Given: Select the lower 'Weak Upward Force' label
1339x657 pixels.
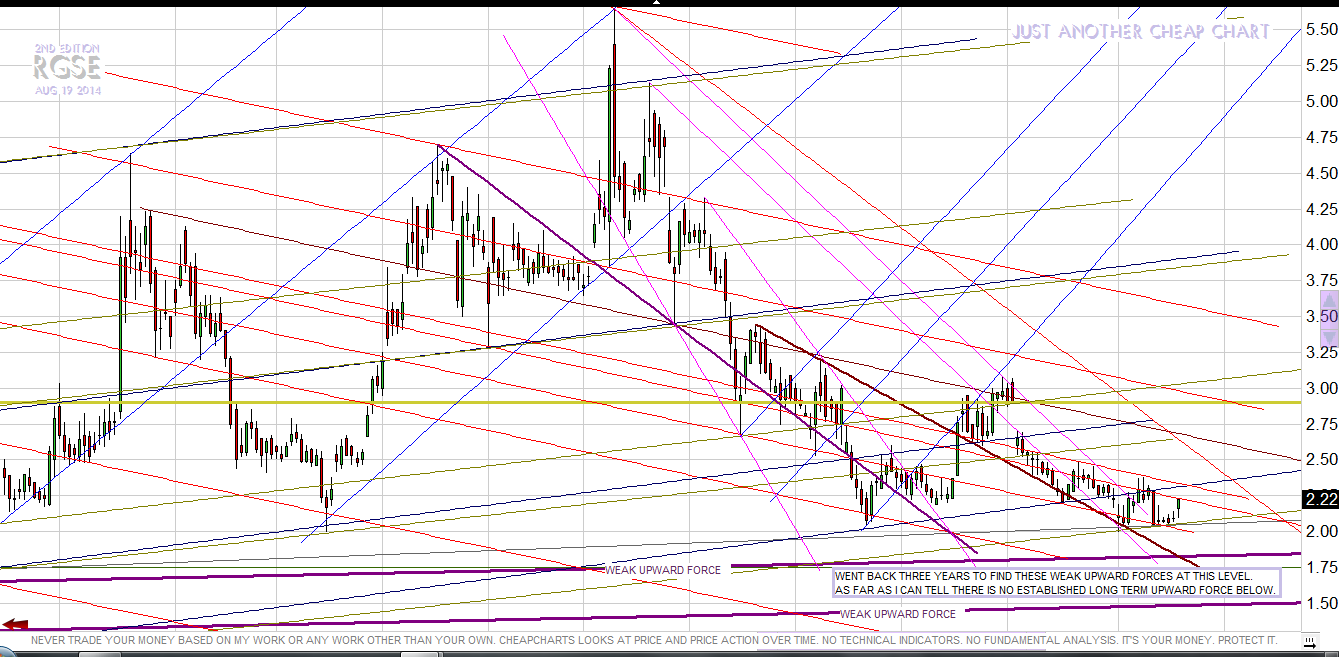Looking at the screenshot, I should coord(898,614).
